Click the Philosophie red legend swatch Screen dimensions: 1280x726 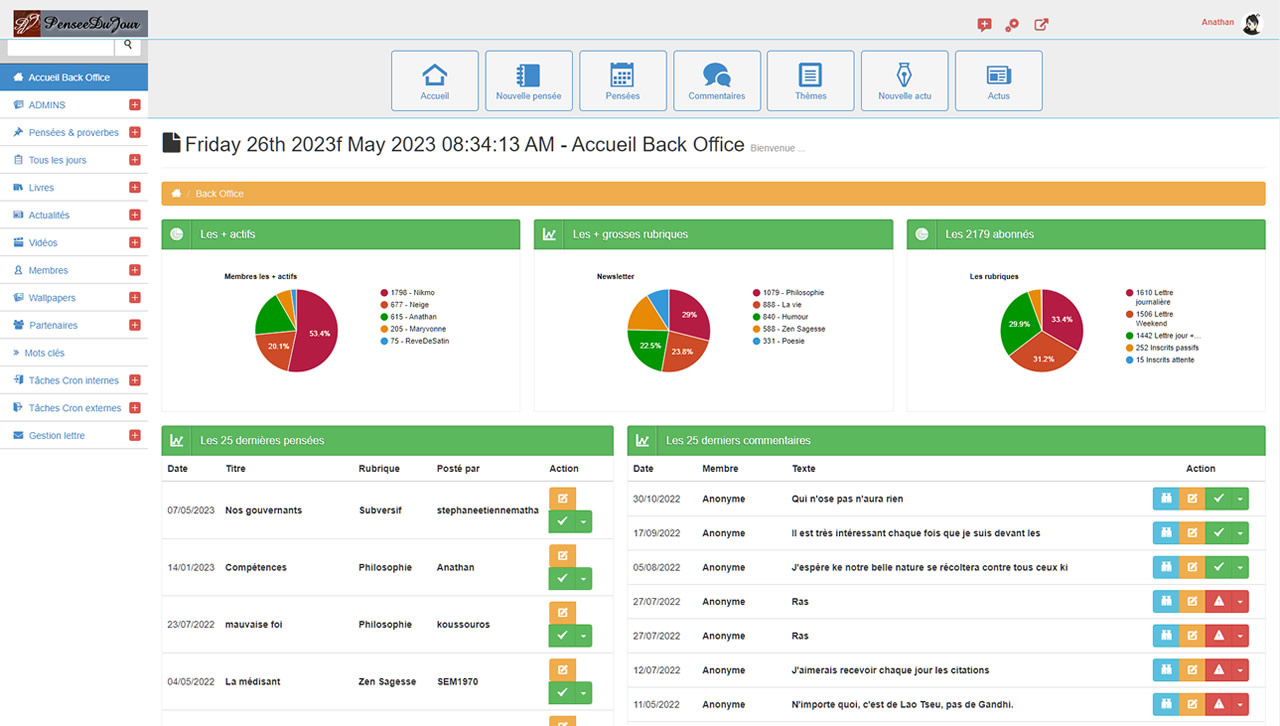pyautogui.click(x=756, y=293)
